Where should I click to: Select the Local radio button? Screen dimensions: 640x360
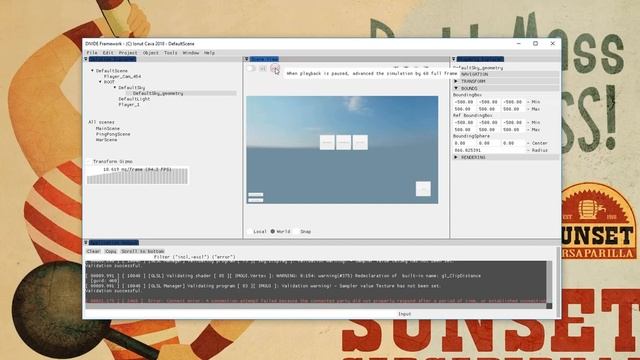pyautogui.click(x=249, y=231)
